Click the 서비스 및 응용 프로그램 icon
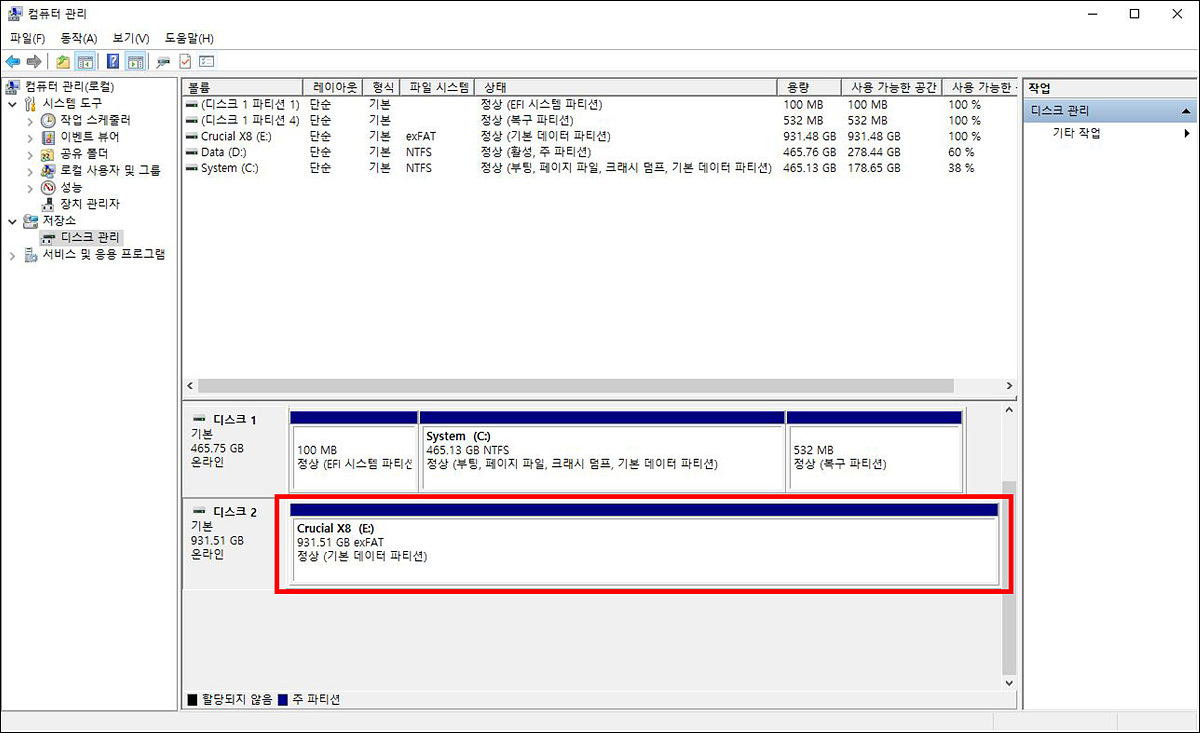 coord(30,254)
